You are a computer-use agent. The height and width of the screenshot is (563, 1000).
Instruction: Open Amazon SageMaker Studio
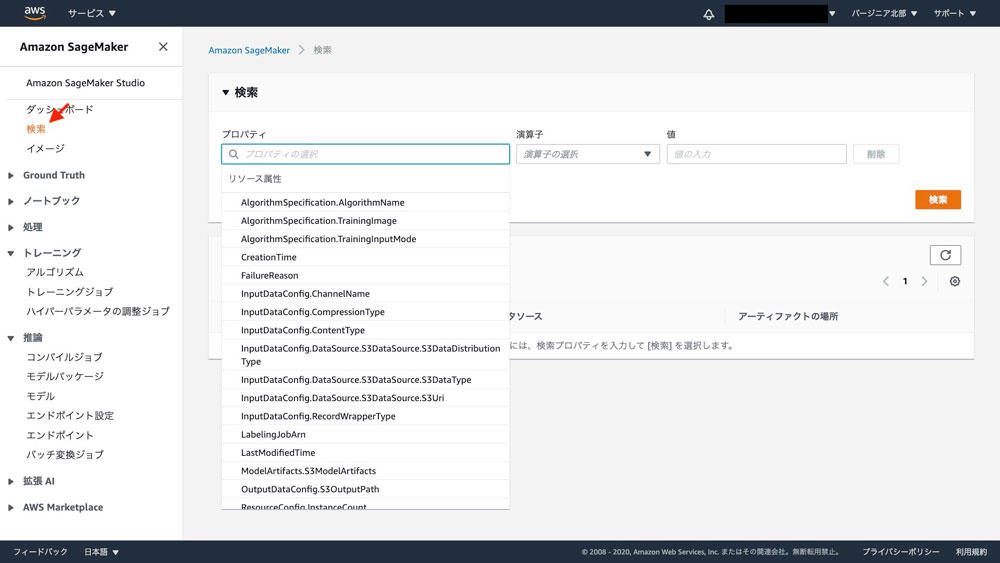coord(85,83)
